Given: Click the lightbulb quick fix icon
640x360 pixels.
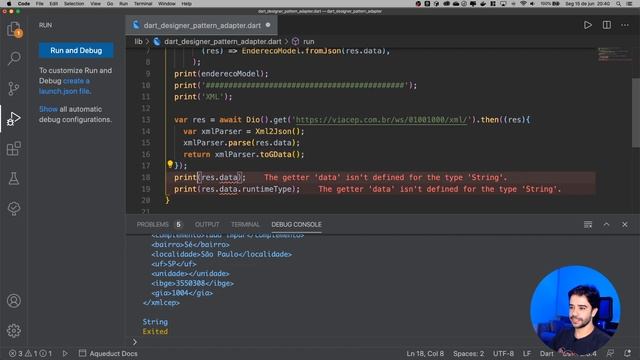Looking at the screenshot, I should (170, 164).
